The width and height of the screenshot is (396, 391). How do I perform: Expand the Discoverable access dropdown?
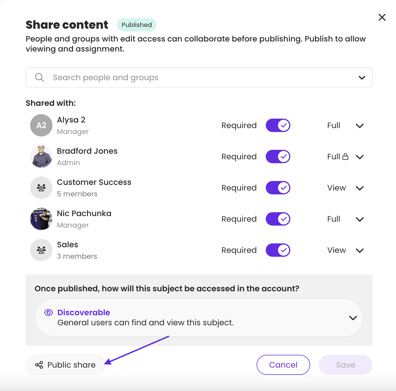[353, 318]
